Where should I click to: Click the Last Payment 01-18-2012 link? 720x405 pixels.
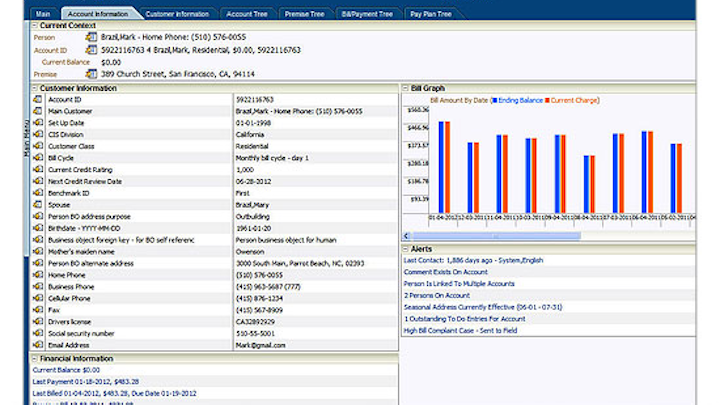point(85,382)
